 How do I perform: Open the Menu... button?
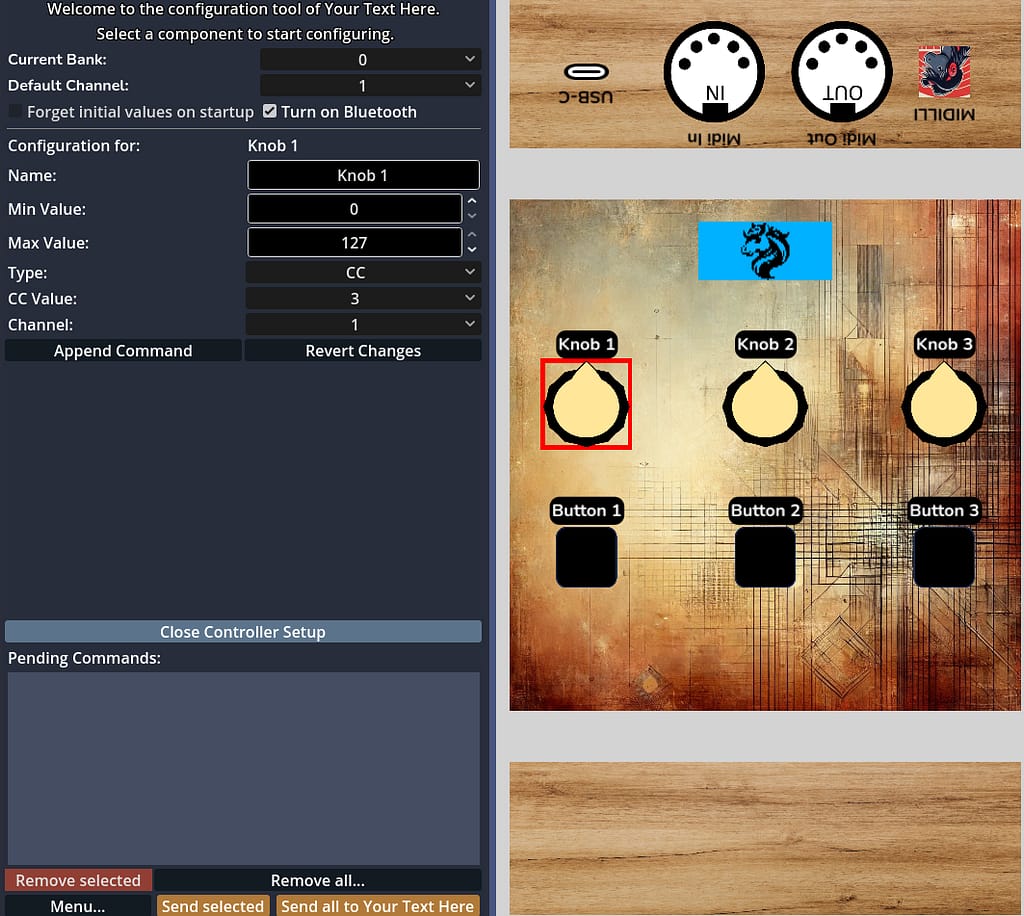[x=78, y=906]
